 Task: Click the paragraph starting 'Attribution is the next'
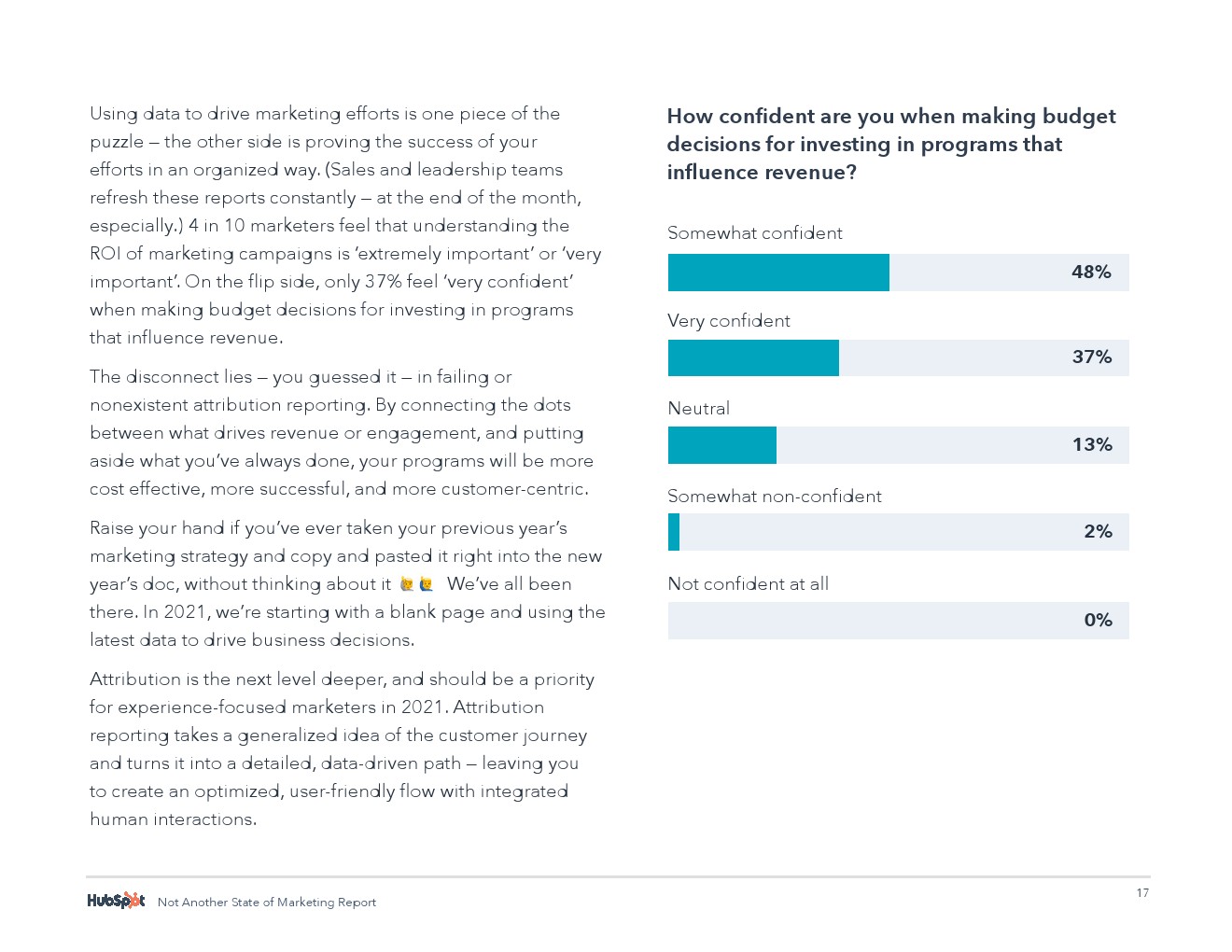pos(342,749)
